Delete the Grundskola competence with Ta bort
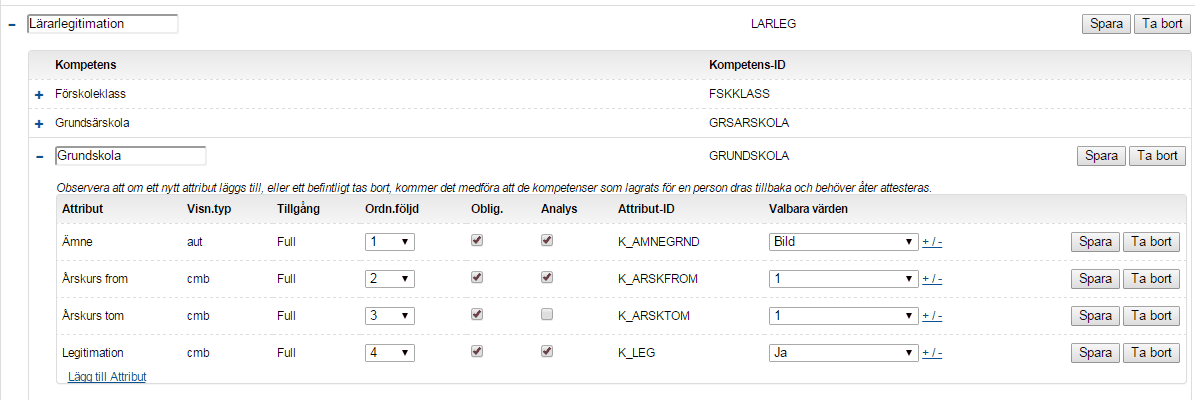Screen dimensions: 1195x400 click(1157, 156)
